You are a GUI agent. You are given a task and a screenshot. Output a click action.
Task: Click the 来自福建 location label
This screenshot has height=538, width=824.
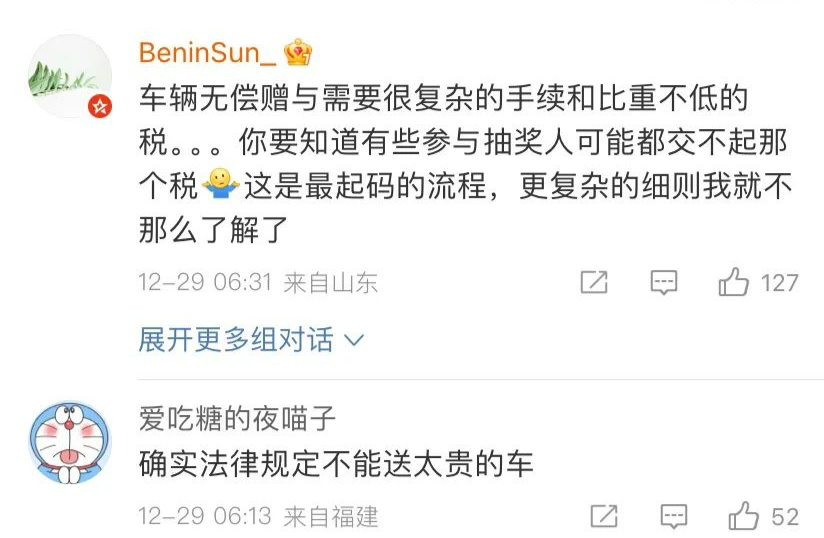[331, 516]
